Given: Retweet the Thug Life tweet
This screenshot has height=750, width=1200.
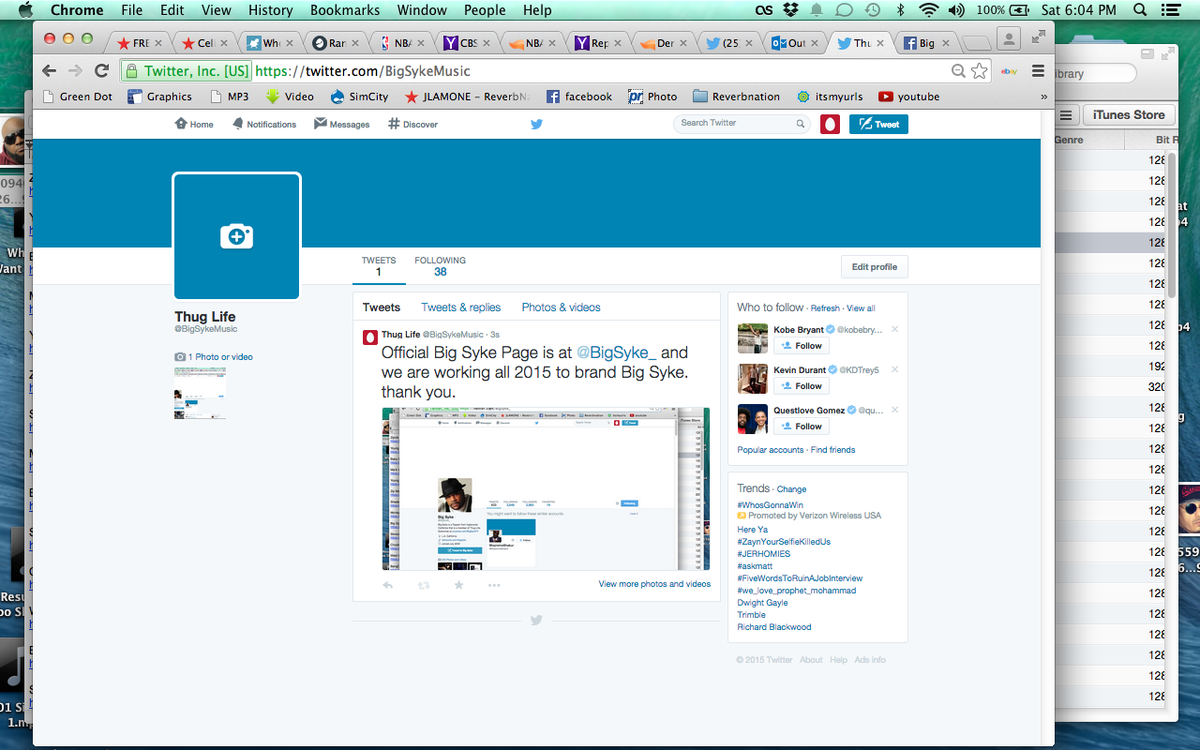Looking at the screenshot, I should pos(423,585).
